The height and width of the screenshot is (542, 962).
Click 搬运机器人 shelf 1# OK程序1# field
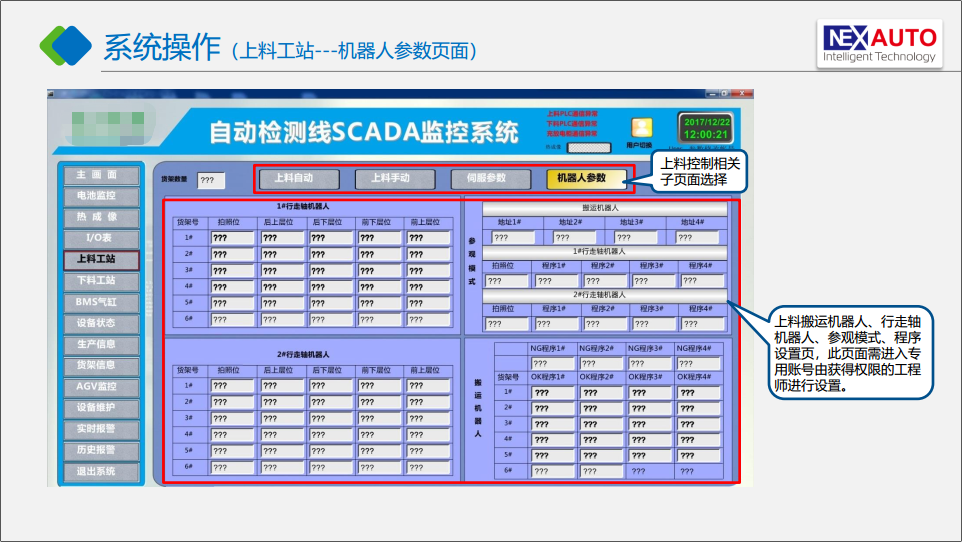552,393
